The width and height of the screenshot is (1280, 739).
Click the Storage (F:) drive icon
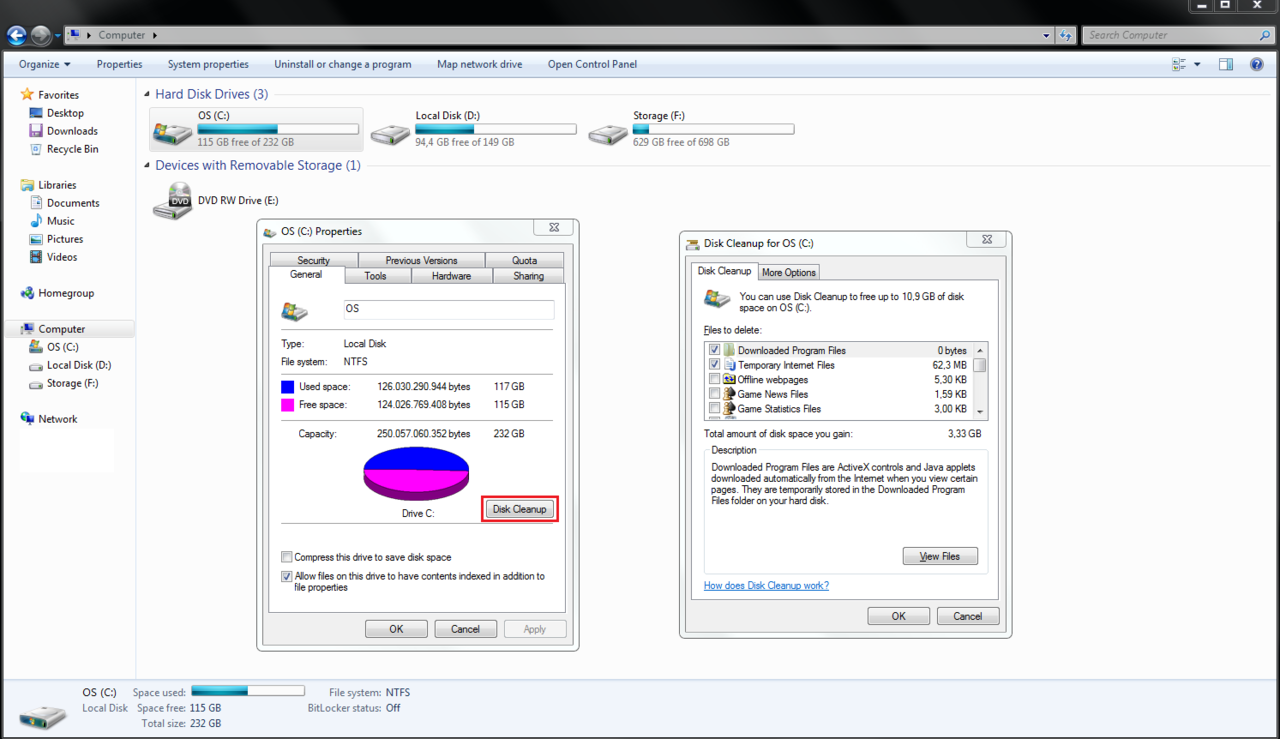coord(608,133)
